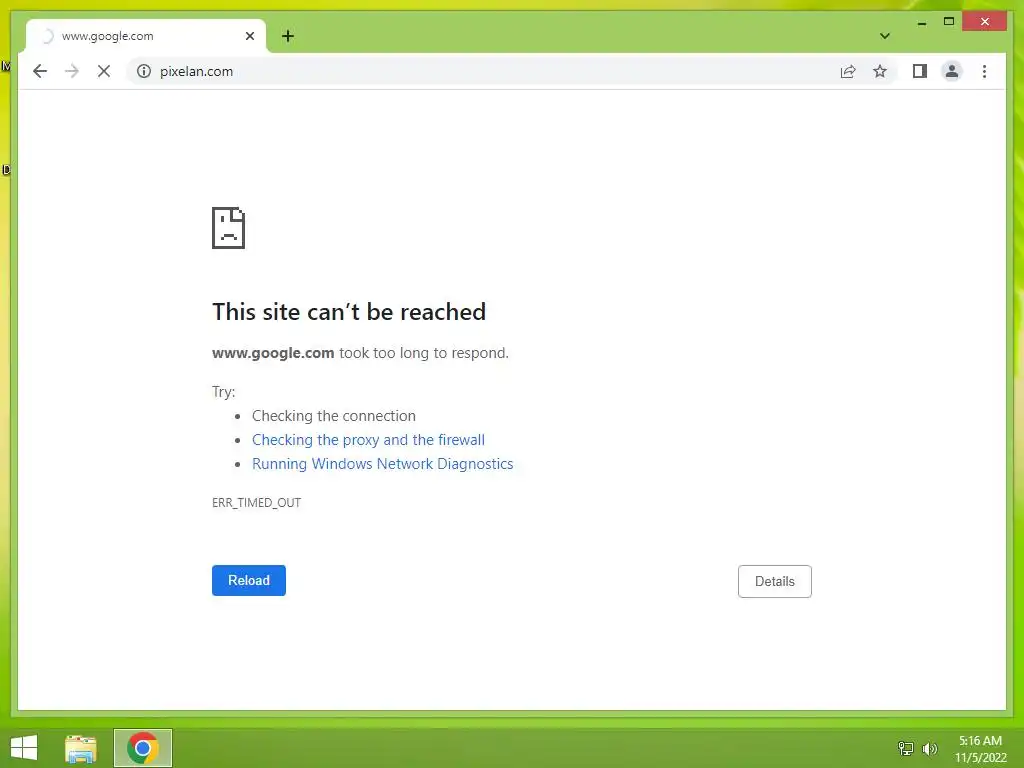This screenshot has width=1024, height=768.
Task: View site information icon in address bar
Action: pos(144,71)
